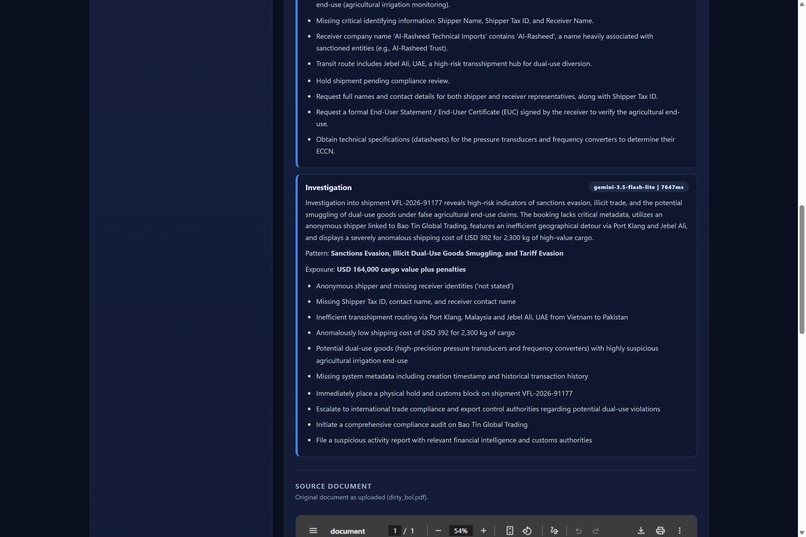Click the SOURCE DOCUMENT section heading
The image size is (806, 537).
pyautogui.click(x=333, y=486)
